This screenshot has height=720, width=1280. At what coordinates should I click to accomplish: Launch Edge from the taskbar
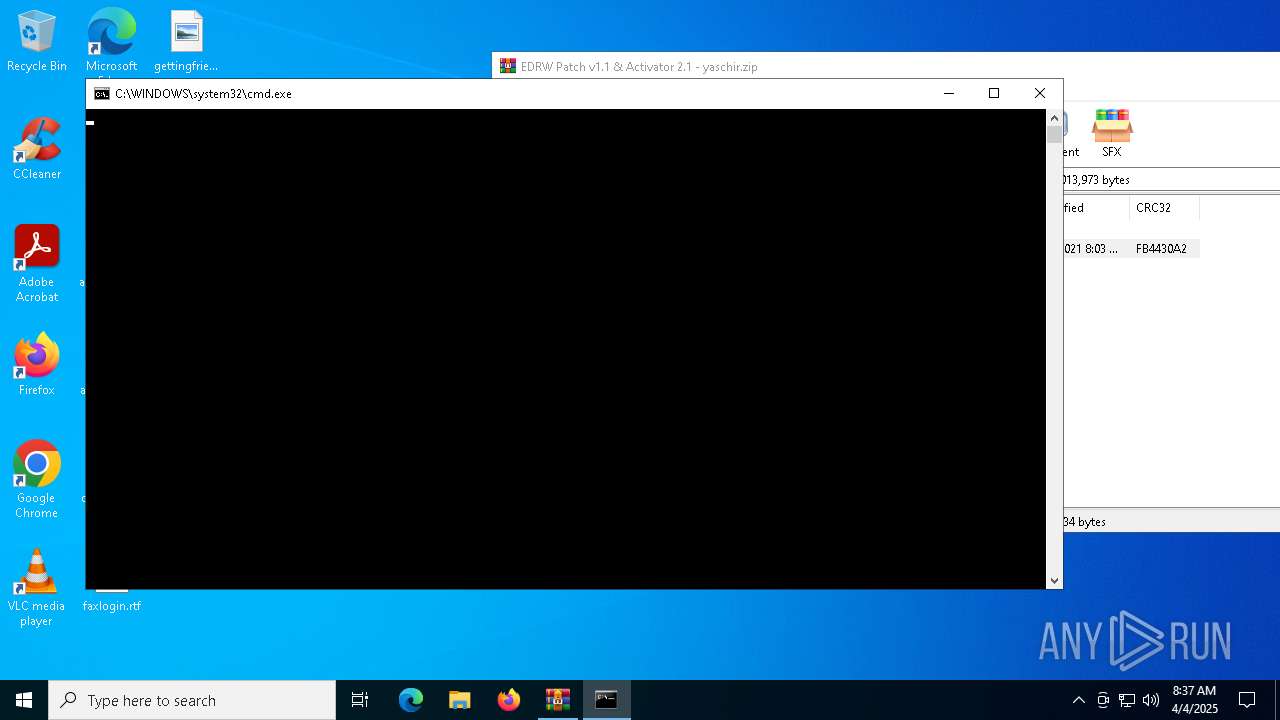(411, 700)
